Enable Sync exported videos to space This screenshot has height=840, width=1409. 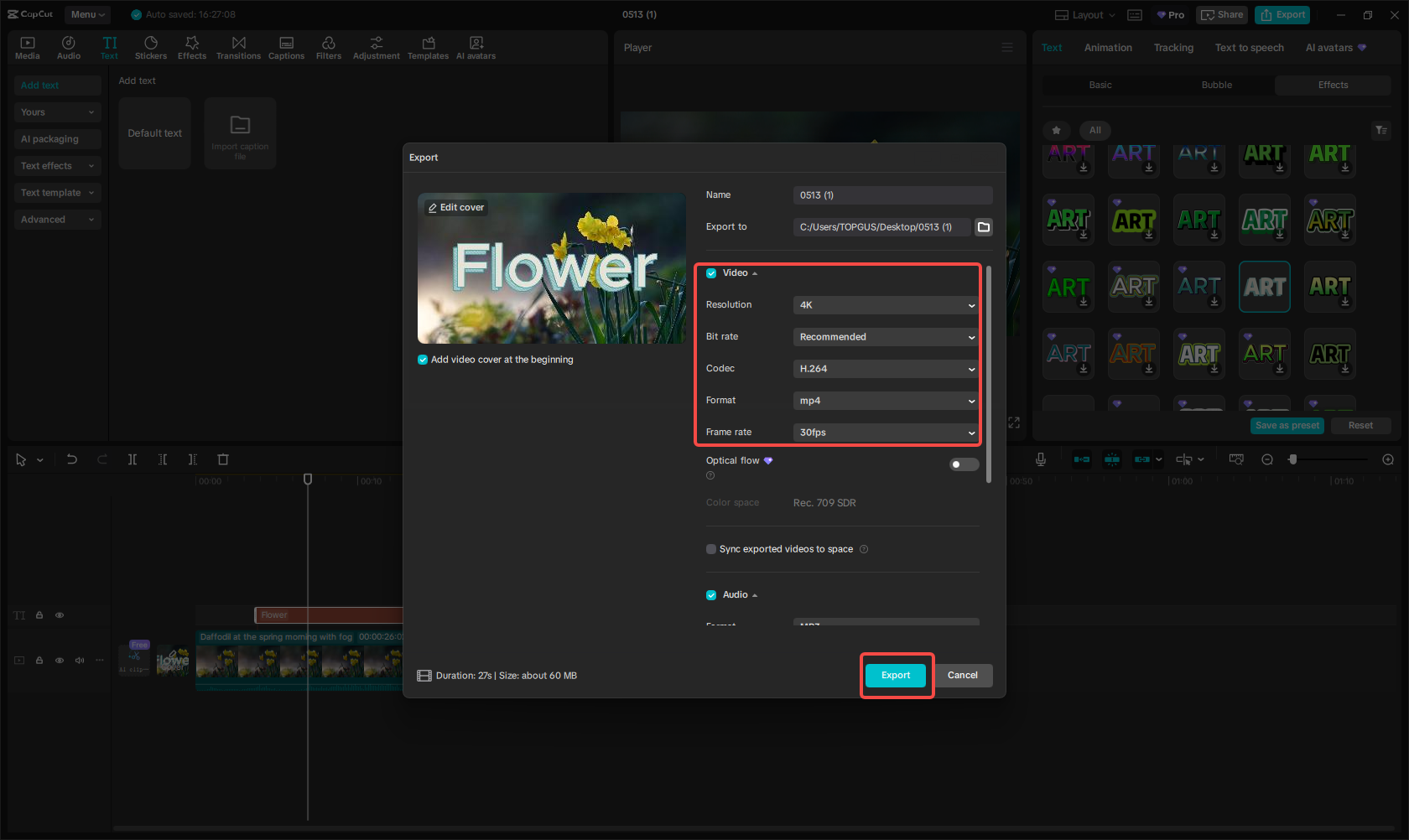tap(711, 549)
